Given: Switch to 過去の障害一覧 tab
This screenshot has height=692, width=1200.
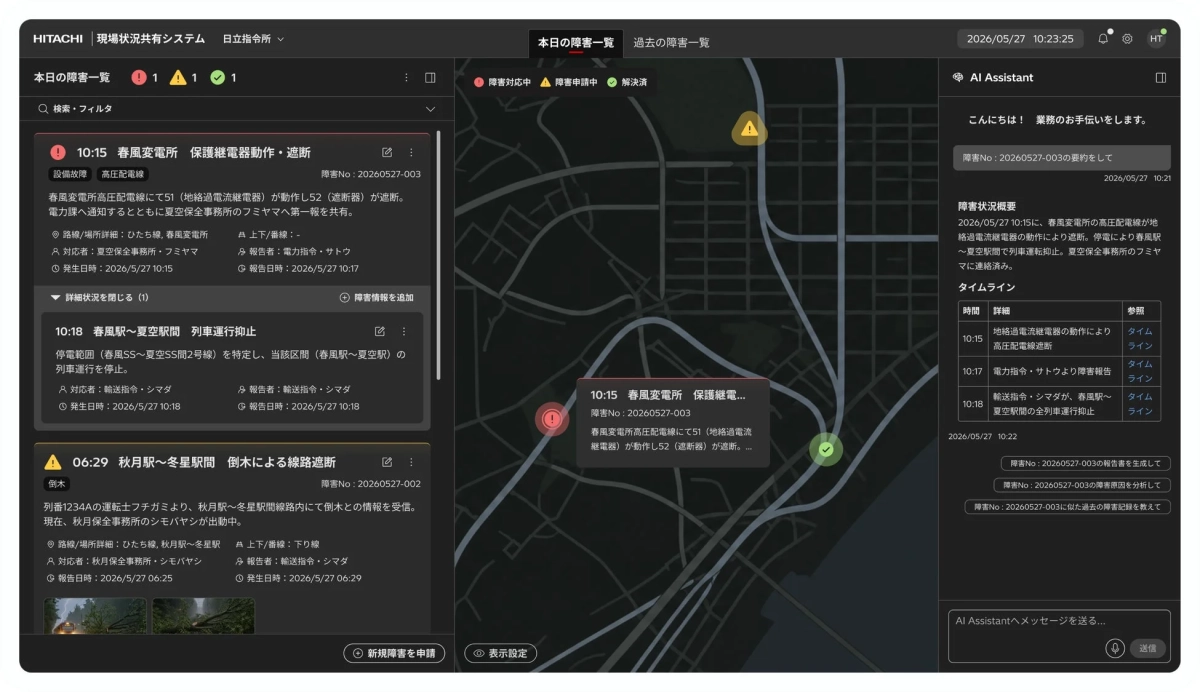Looking at the screenshot, I should pyautogui.click(x=671, y=42).
